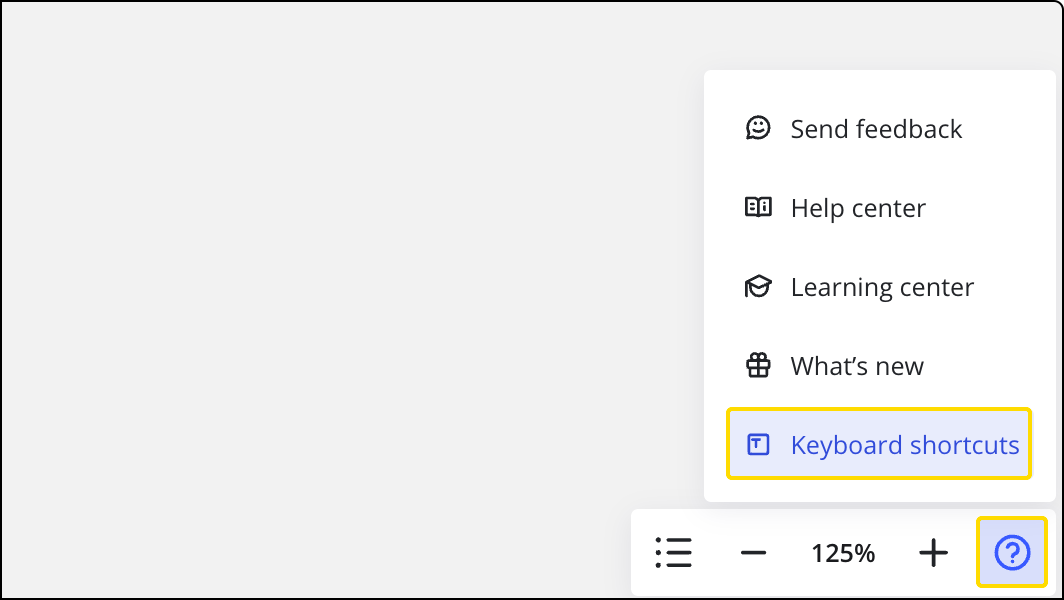Click the empty gray canvas area
The width and height of the screenshot is (1064, 600).
pyautogui.click(x=350, y=300)
